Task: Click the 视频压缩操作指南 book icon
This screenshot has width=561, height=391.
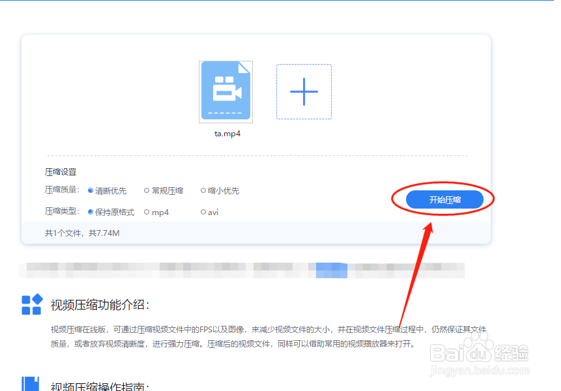Action: 30,384
